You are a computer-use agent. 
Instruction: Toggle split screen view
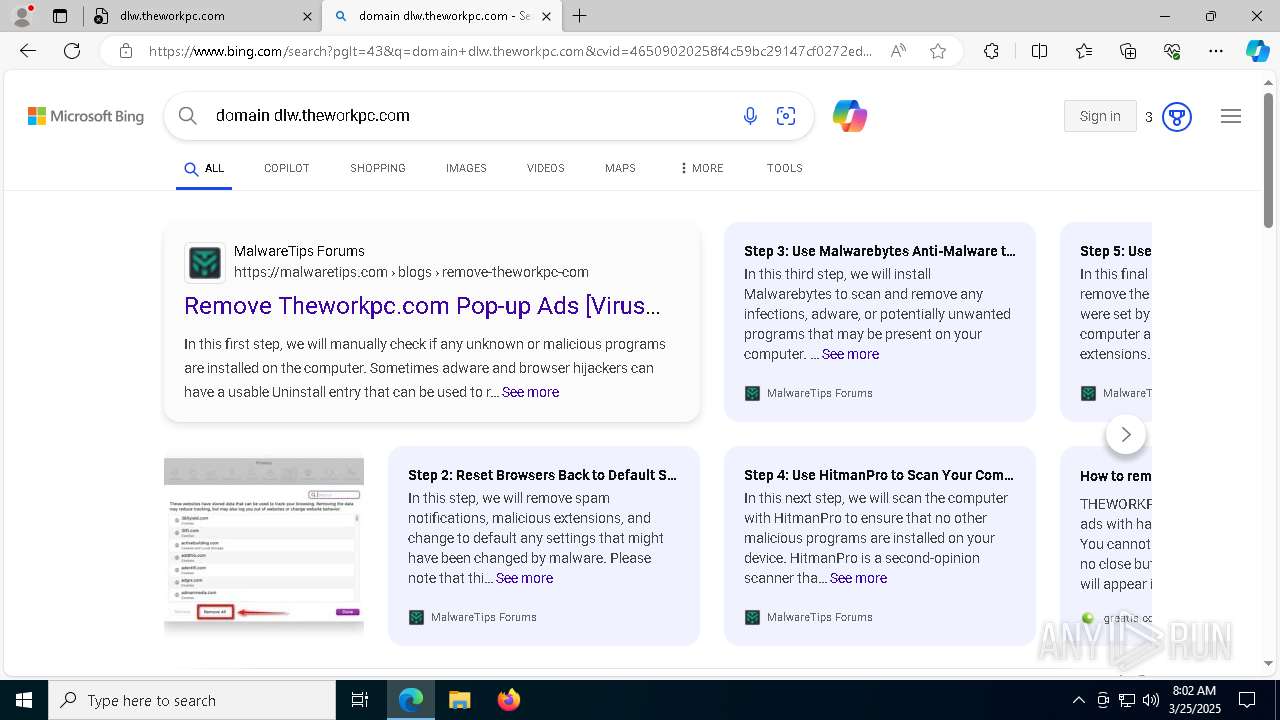1039,51
